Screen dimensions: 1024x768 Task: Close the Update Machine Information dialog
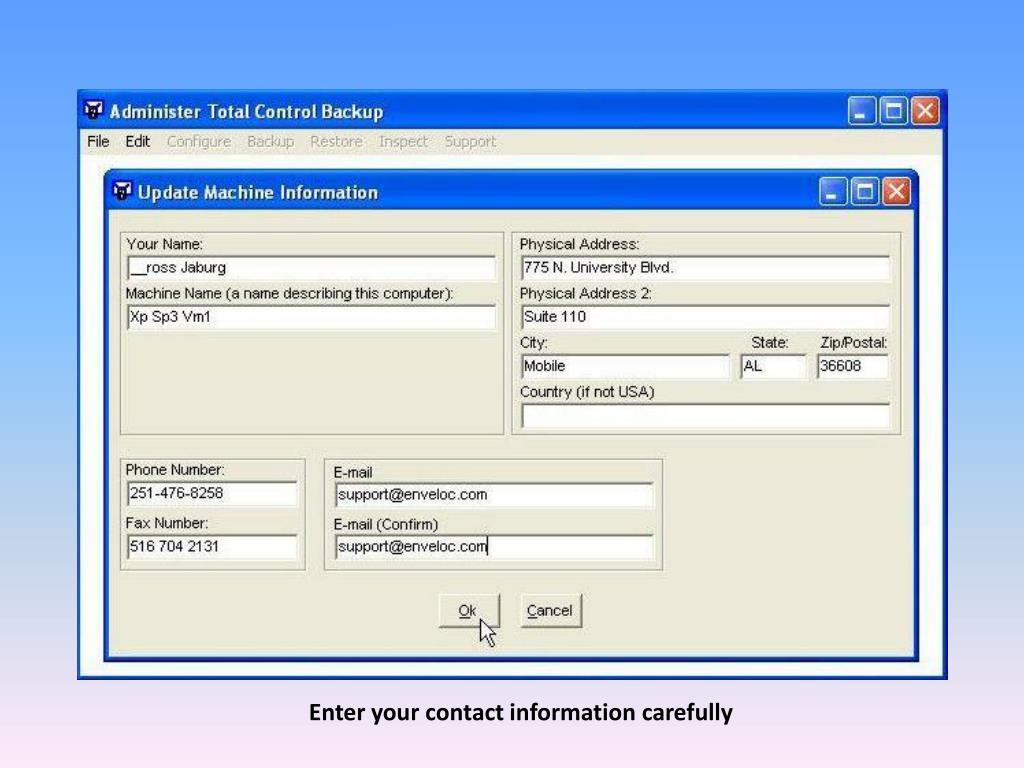896,192
